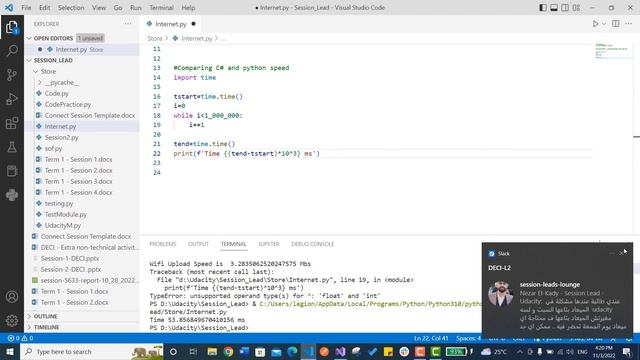Screen dimensions: 640x360
Task: Open Session-1-DECI.pptx file
Action: [x=70, y=258]
